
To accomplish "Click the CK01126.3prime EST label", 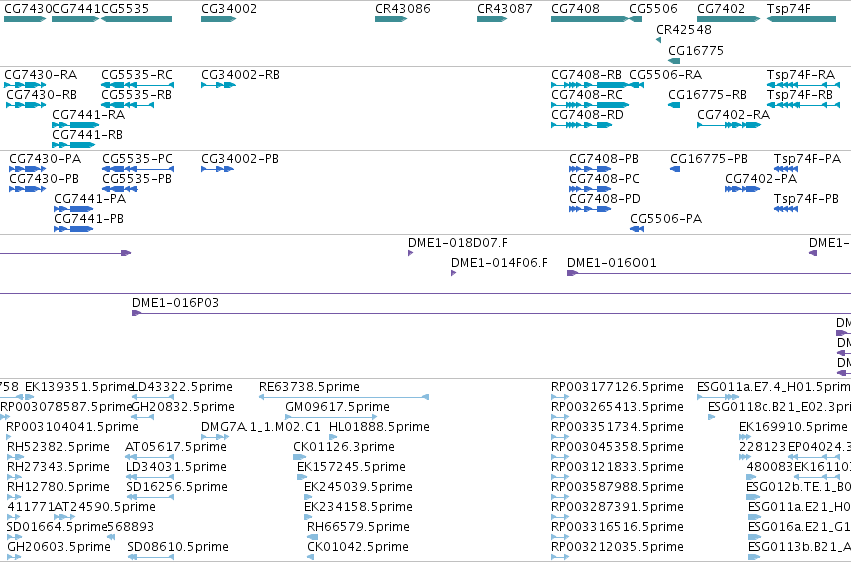I will (344, 448).
